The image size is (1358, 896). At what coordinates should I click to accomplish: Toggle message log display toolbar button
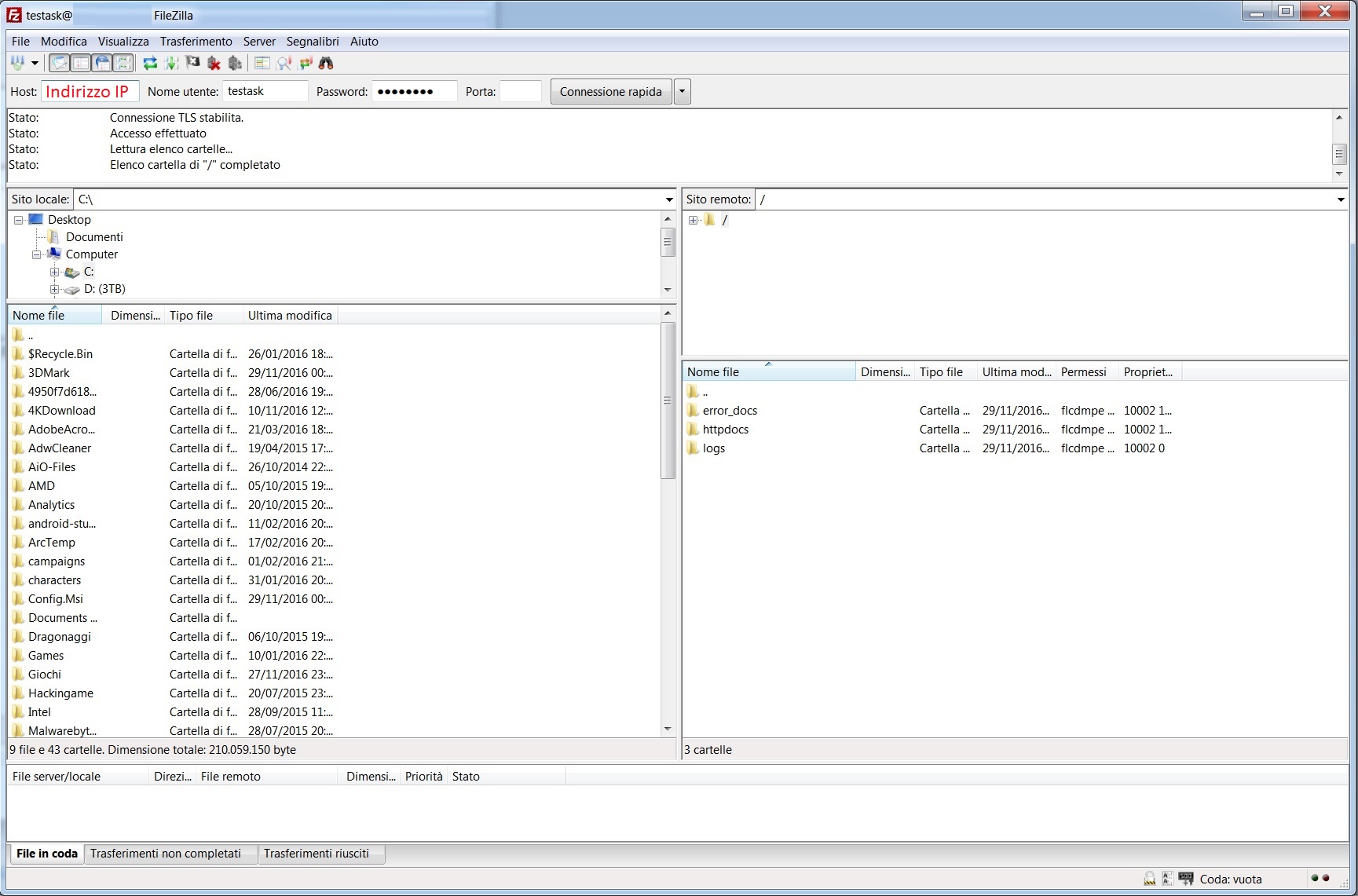[x=59, y=63]
